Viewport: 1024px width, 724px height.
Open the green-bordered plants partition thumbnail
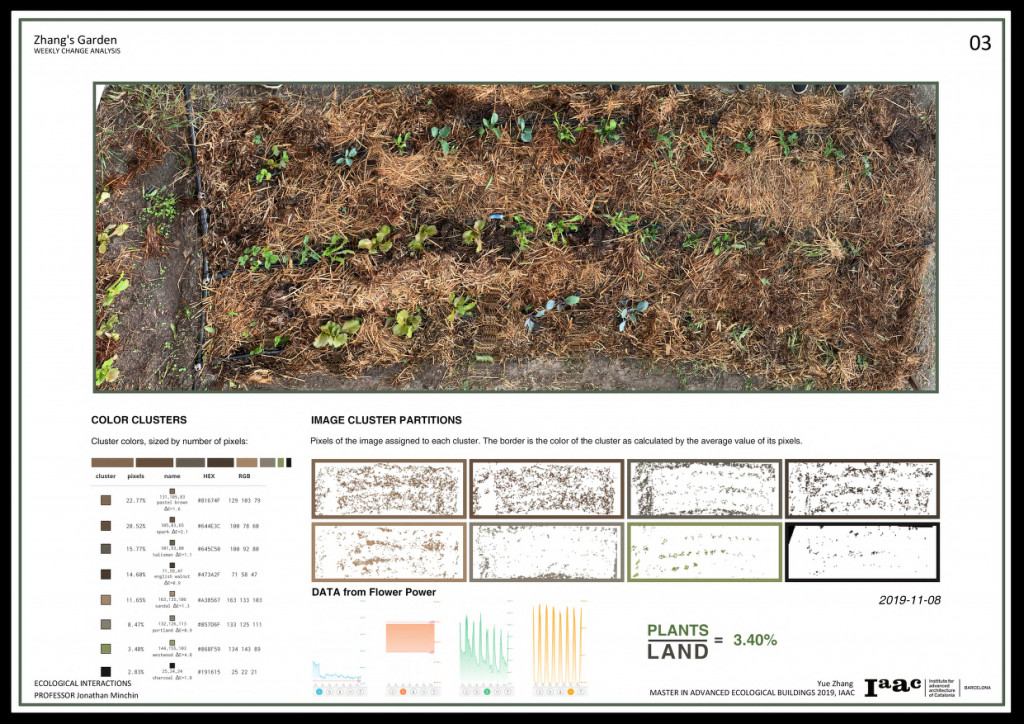coord(704,551)
